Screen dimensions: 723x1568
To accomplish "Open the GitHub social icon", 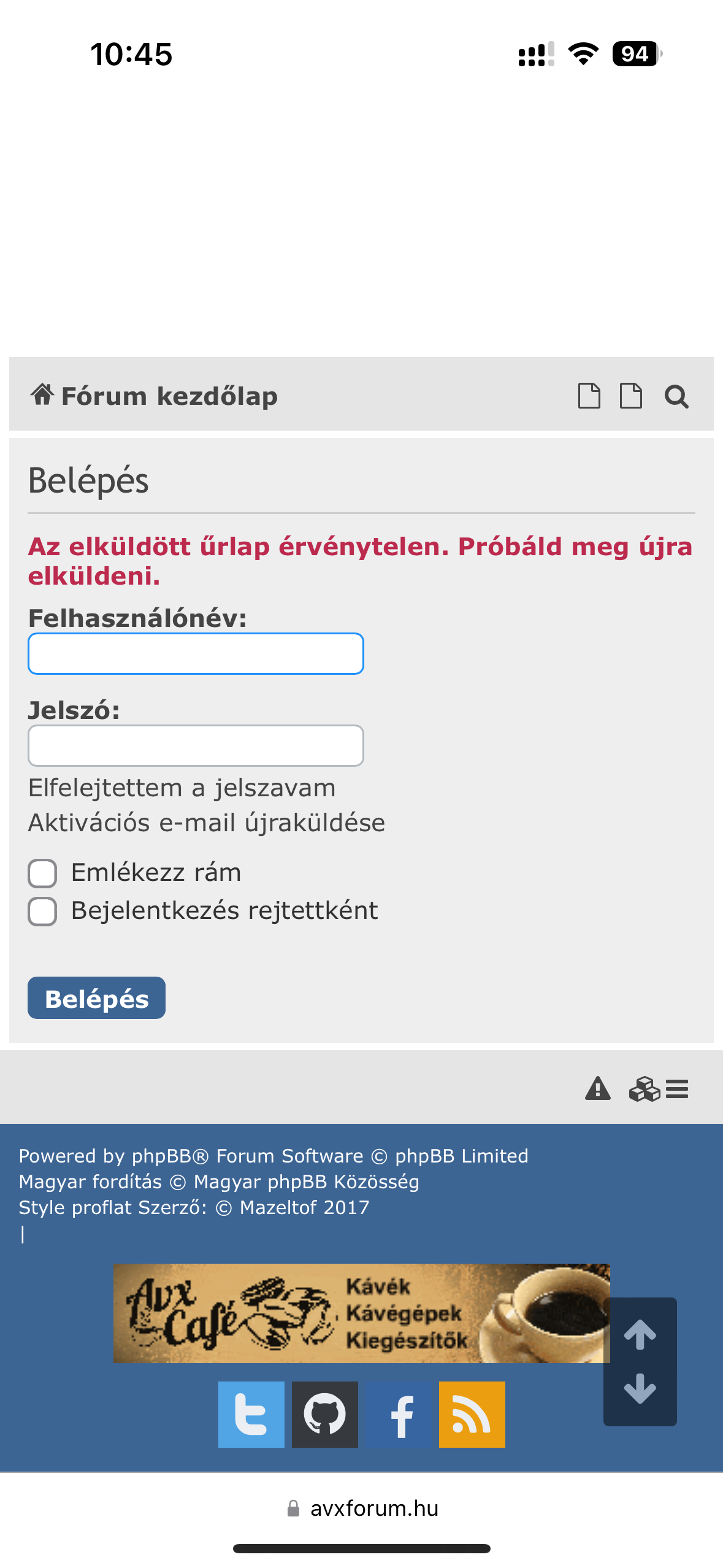I will (325, 1414).
